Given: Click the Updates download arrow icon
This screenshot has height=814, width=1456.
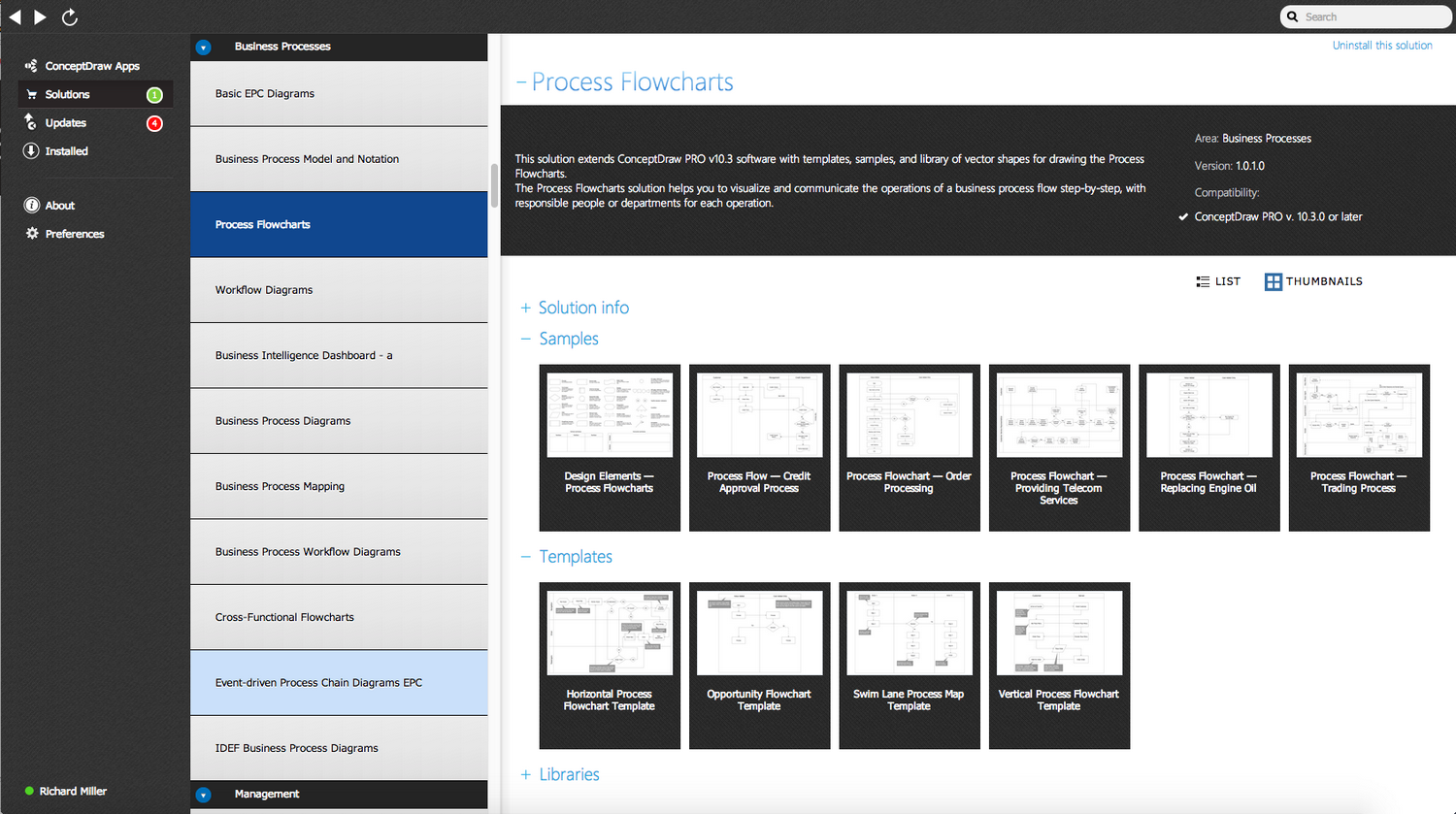Looking at the screenshot, I should [31, 122].
